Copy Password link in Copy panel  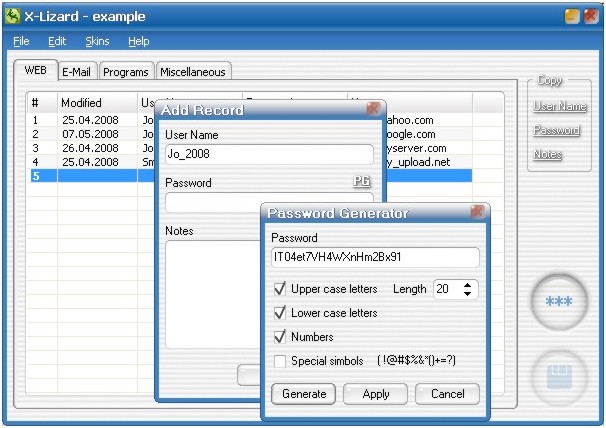(557, 130)
